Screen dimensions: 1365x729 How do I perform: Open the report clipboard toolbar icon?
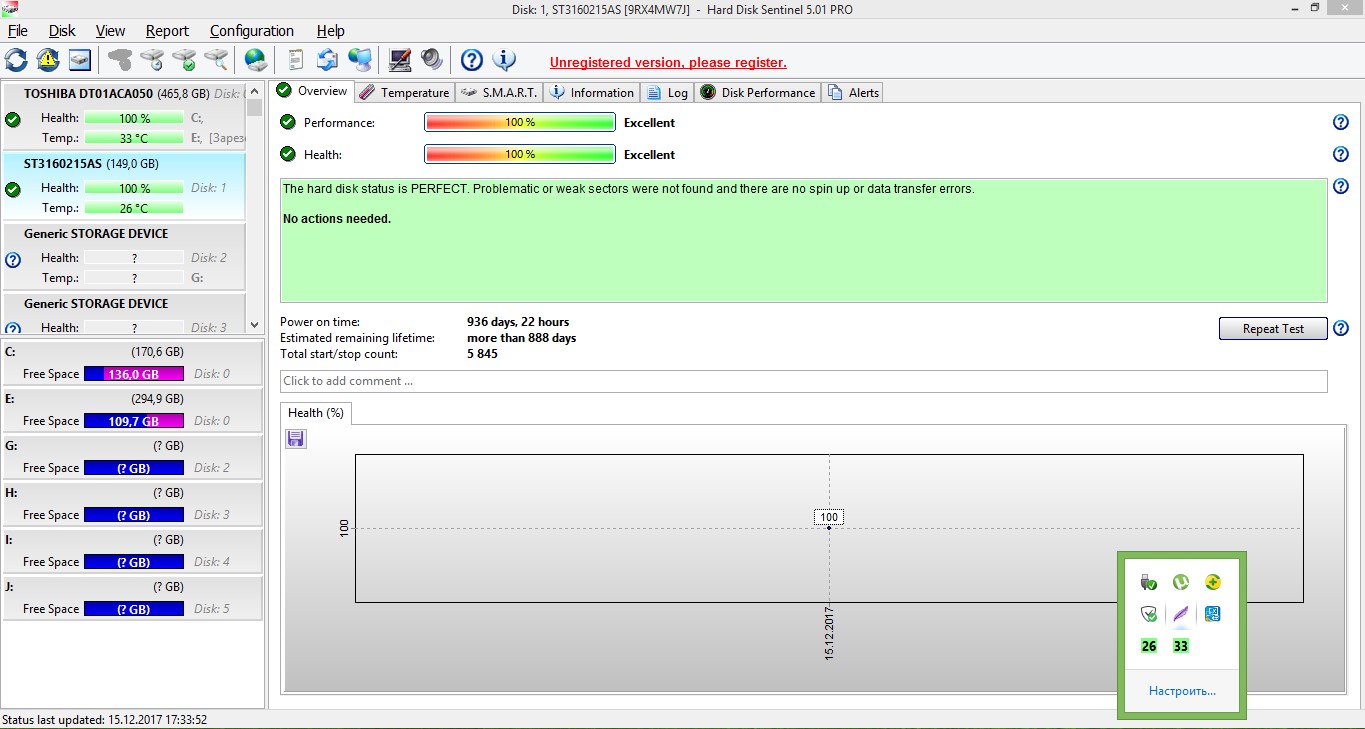(295, 60)
